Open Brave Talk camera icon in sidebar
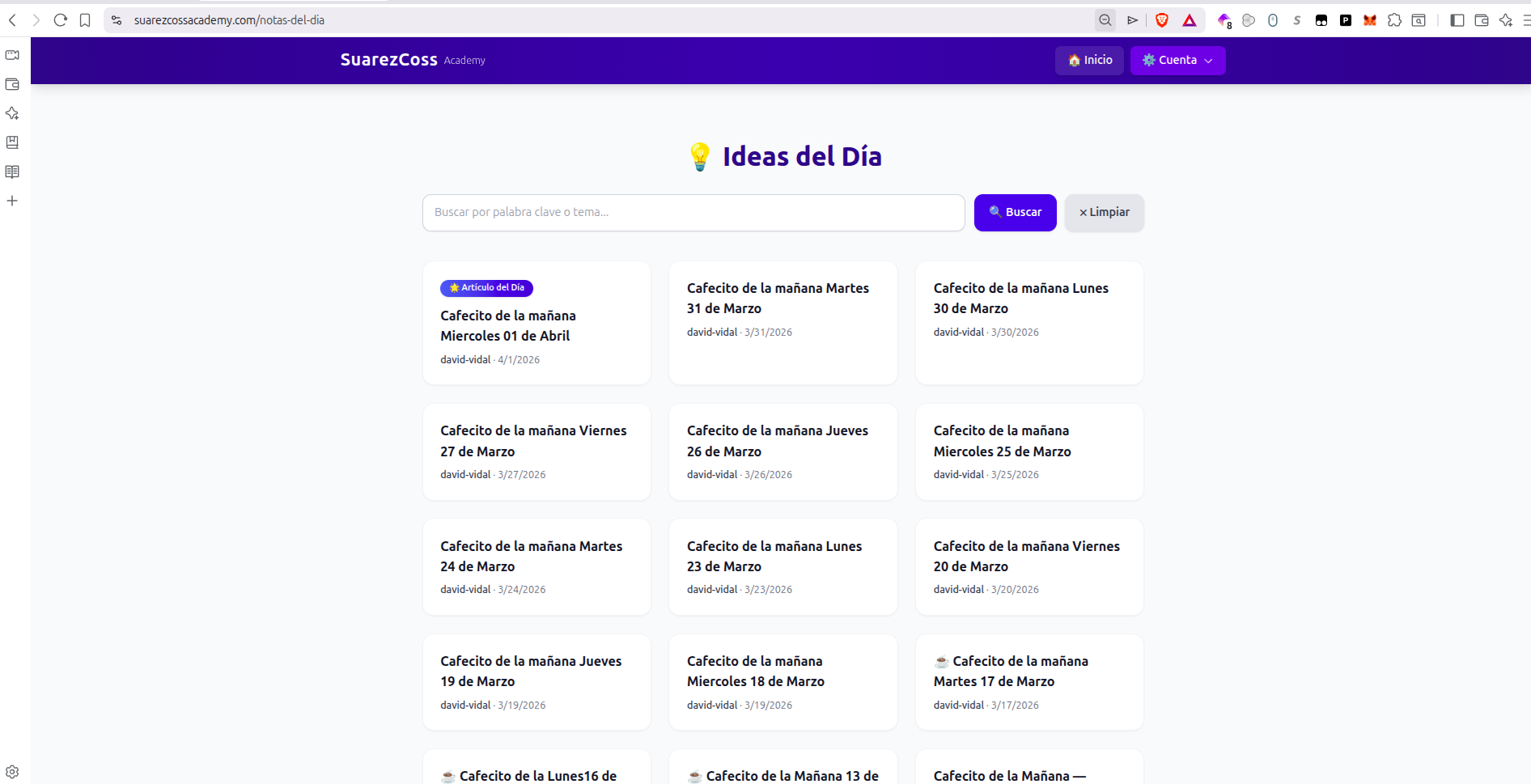 click(12, 55)
